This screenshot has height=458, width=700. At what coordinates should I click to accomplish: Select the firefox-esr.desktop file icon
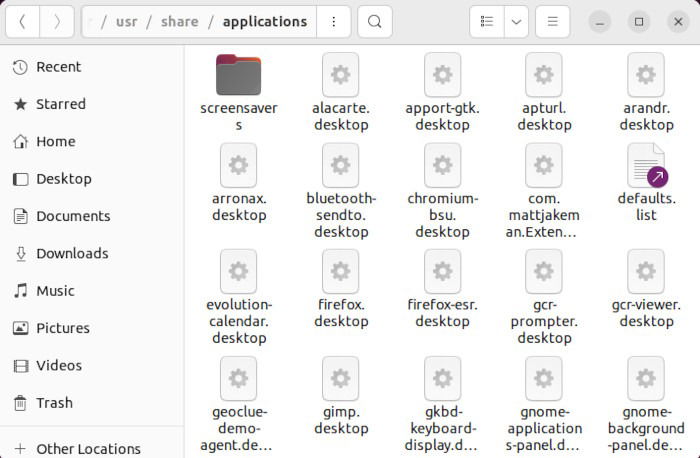click(442, 271)
